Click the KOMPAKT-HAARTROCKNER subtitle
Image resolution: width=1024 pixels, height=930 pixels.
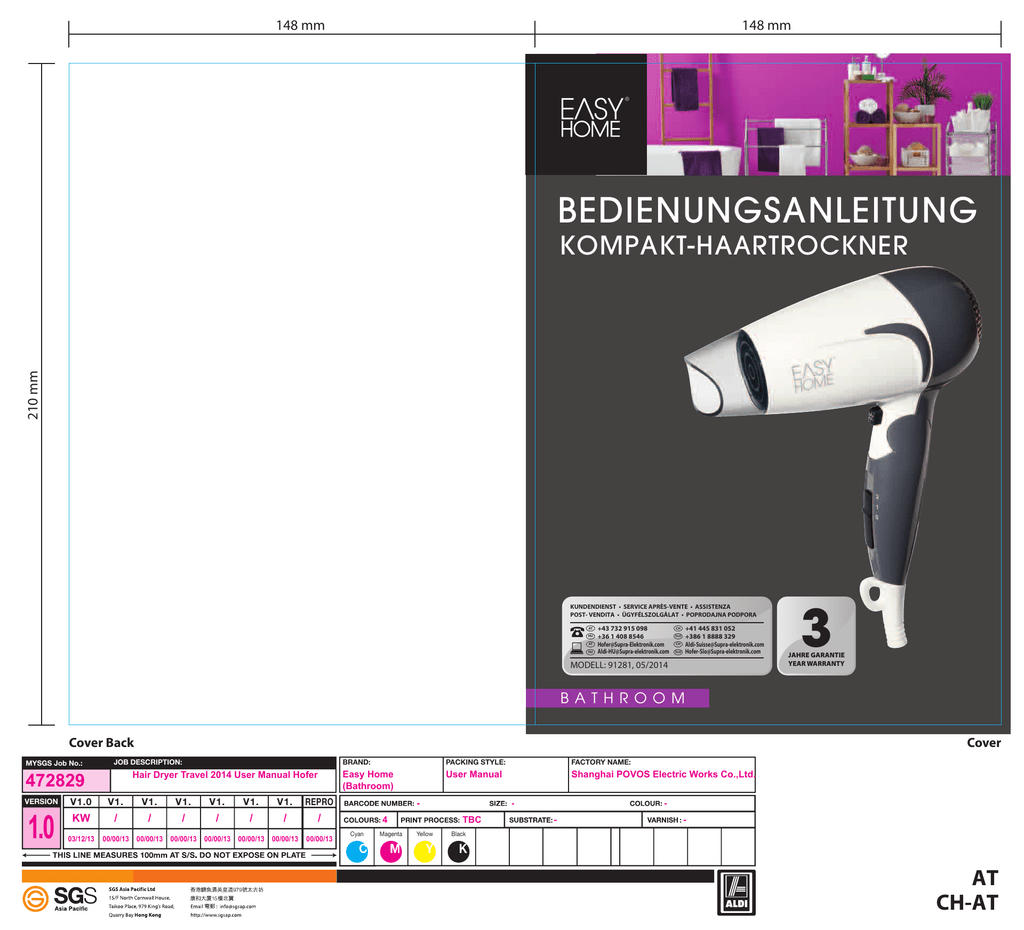pos(734,246)
